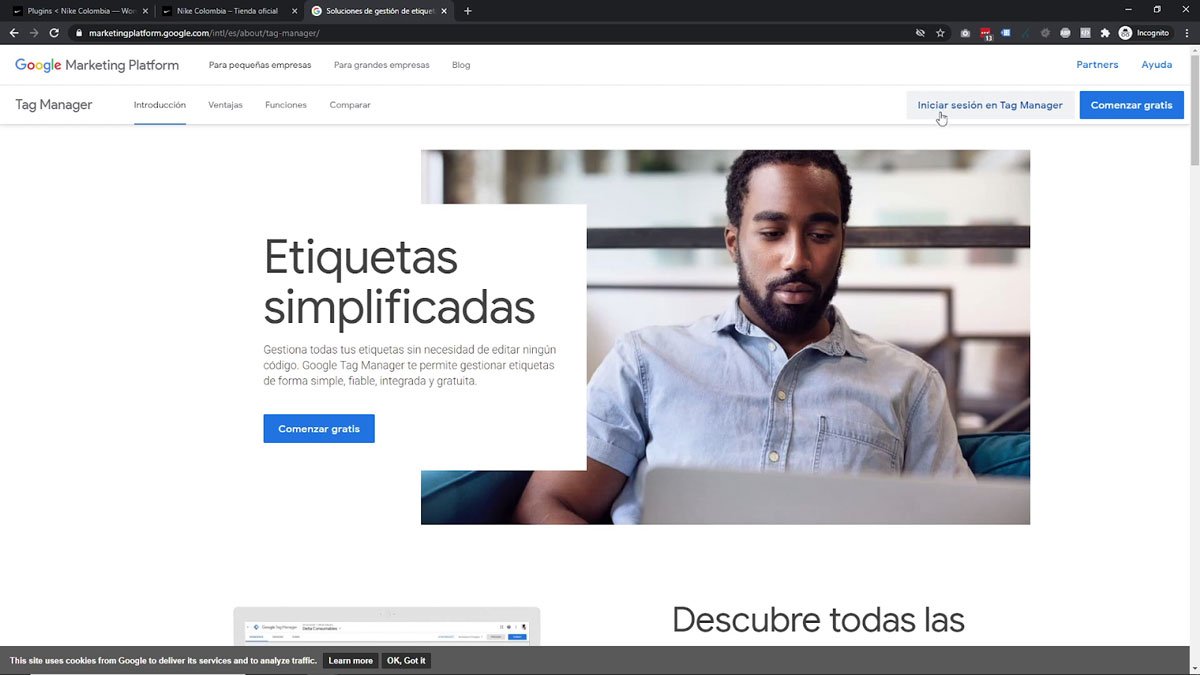Close the Soluciones de gestión tab
1200x675 pixels.
tap(443, 11)
